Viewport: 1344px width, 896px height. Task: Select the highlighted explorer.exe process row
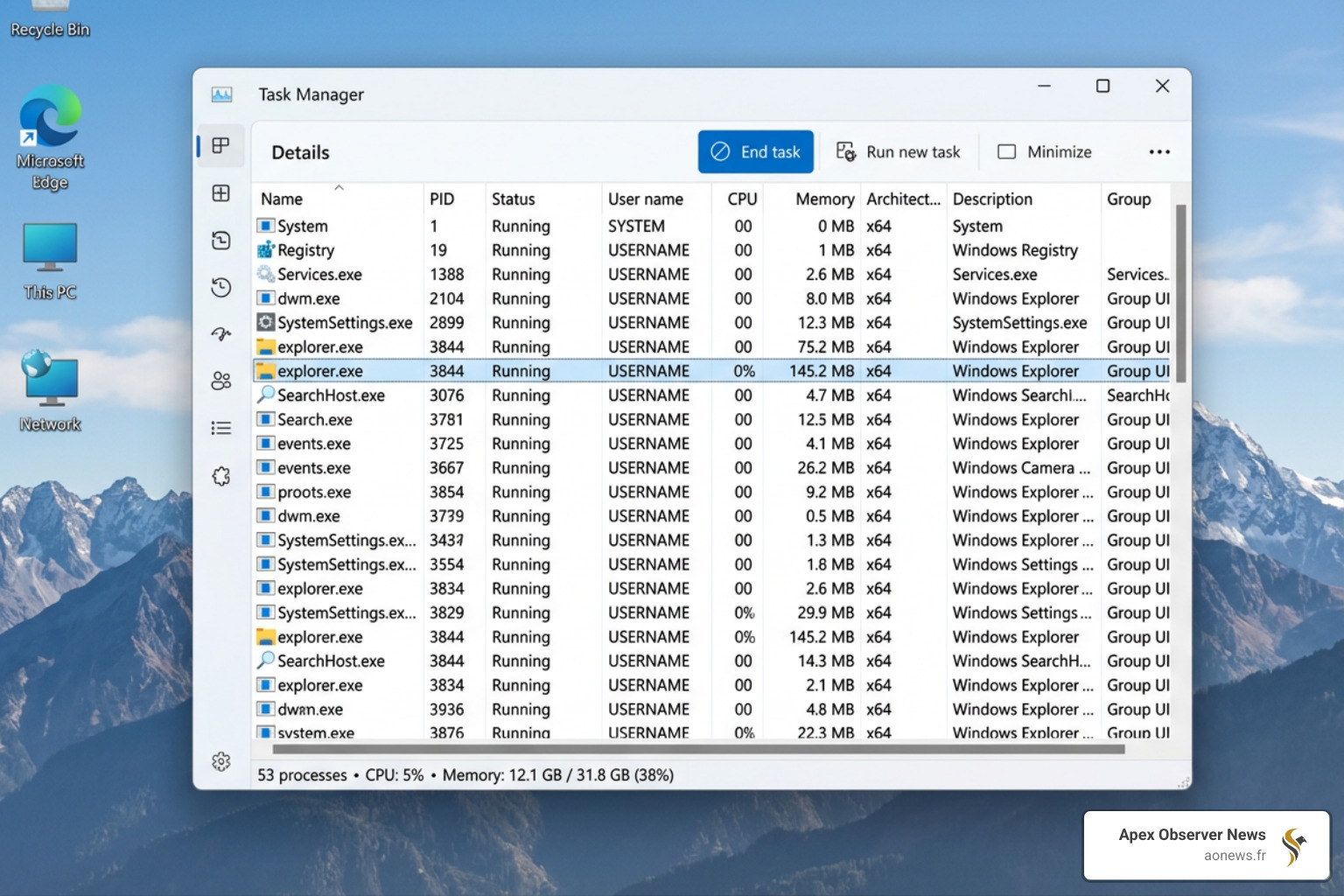pos(612,370)
